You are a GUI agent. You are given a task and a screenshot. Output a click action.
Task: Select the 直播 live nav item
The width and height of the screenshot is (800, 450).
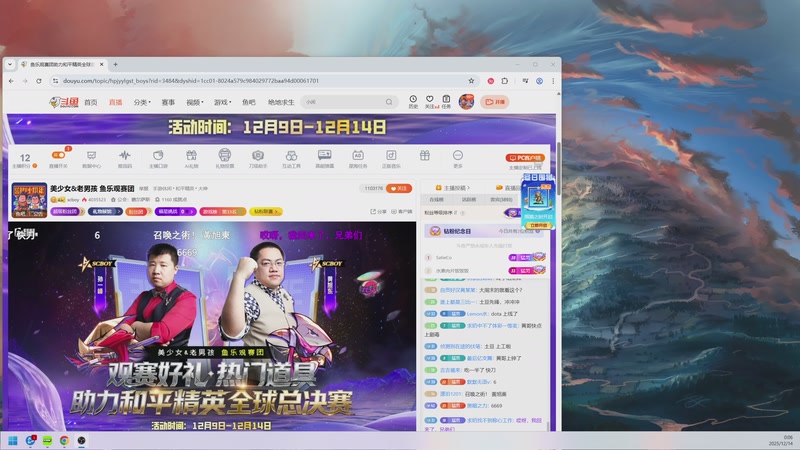click(115, 102)
